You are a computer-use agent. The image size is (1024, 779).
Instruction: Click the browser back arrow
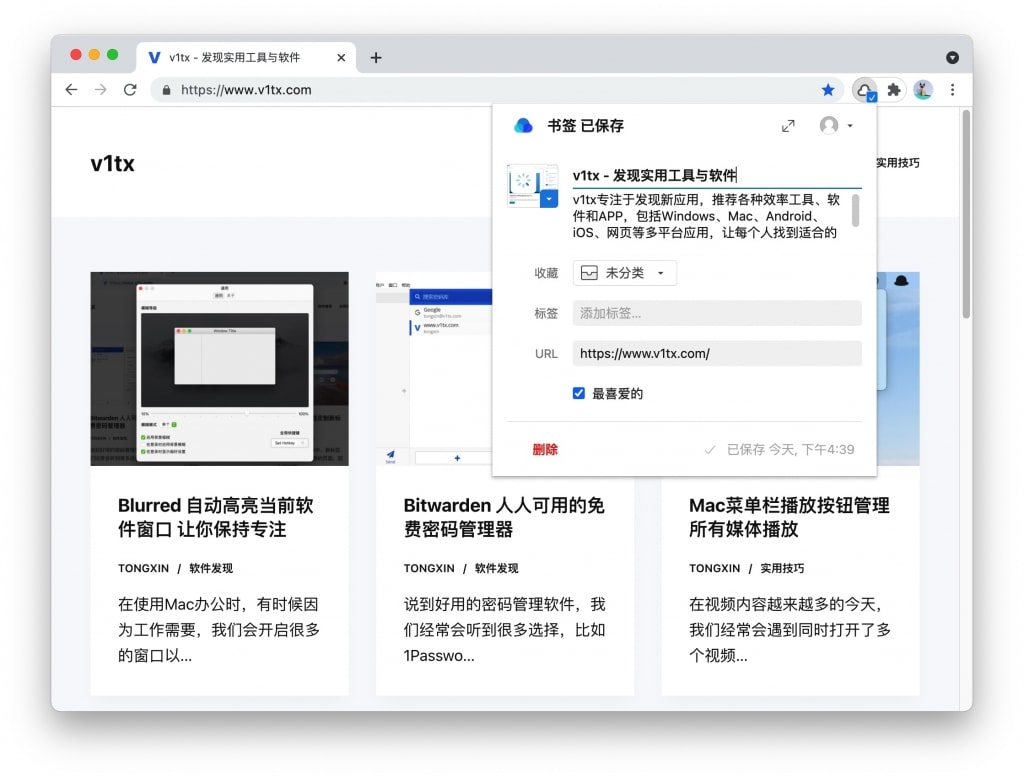[71, 89]
